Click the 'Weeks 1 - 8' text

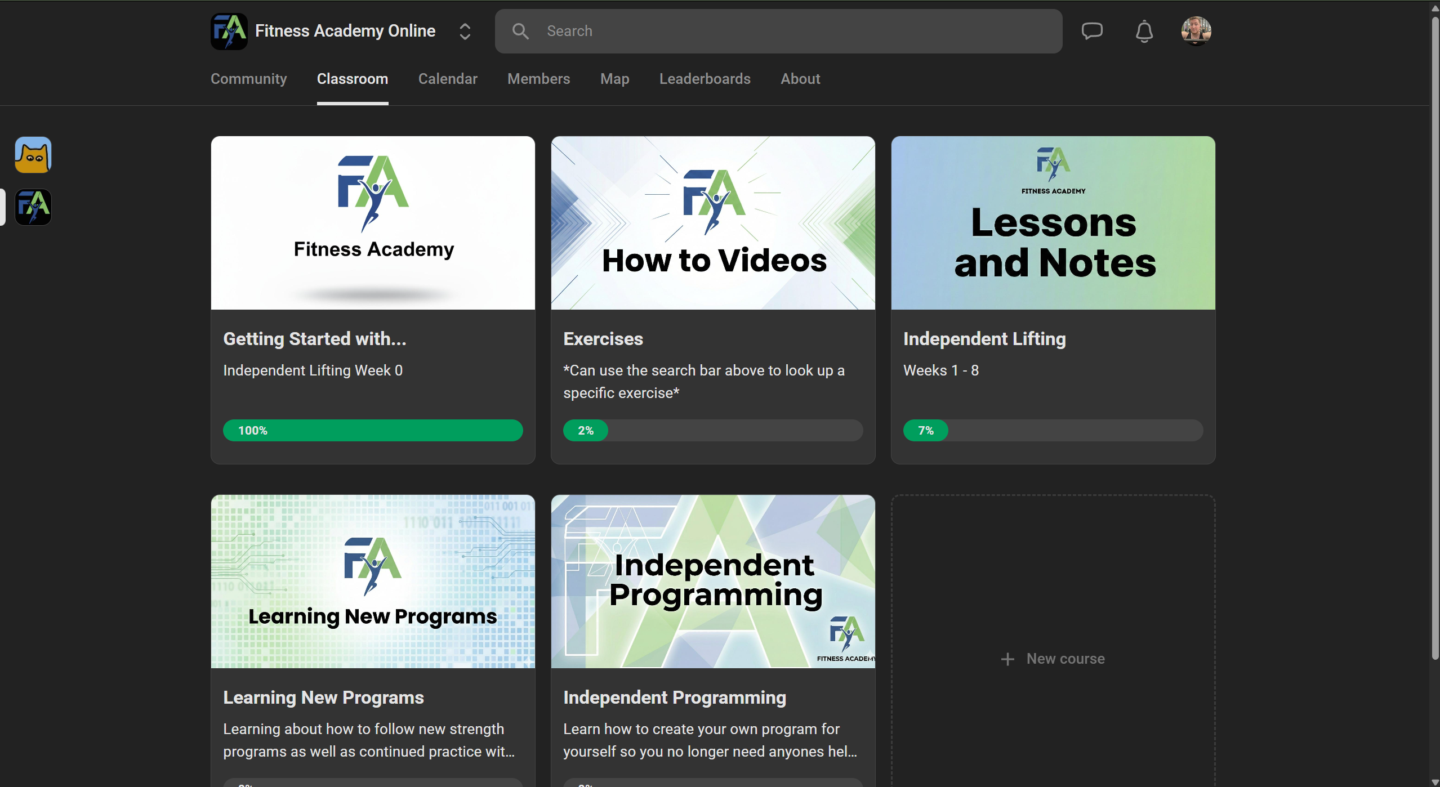click(x=941, y=370)
